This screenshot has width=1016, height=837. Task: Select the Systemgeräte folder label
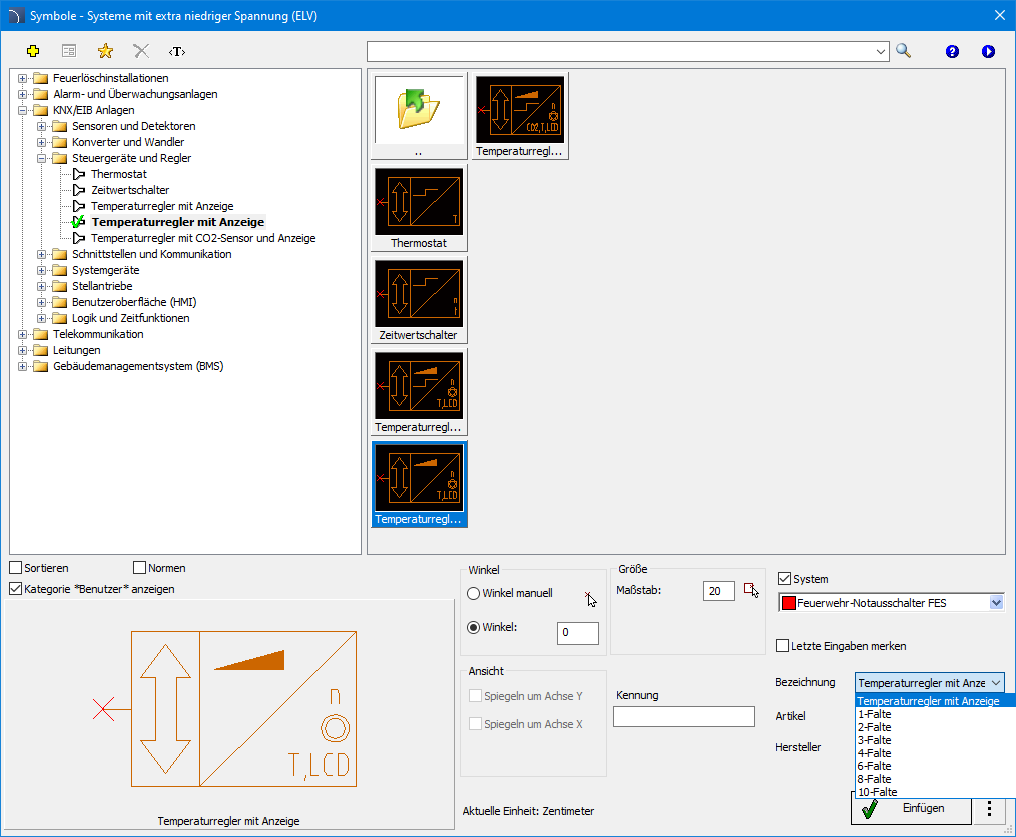click(105, 270)
